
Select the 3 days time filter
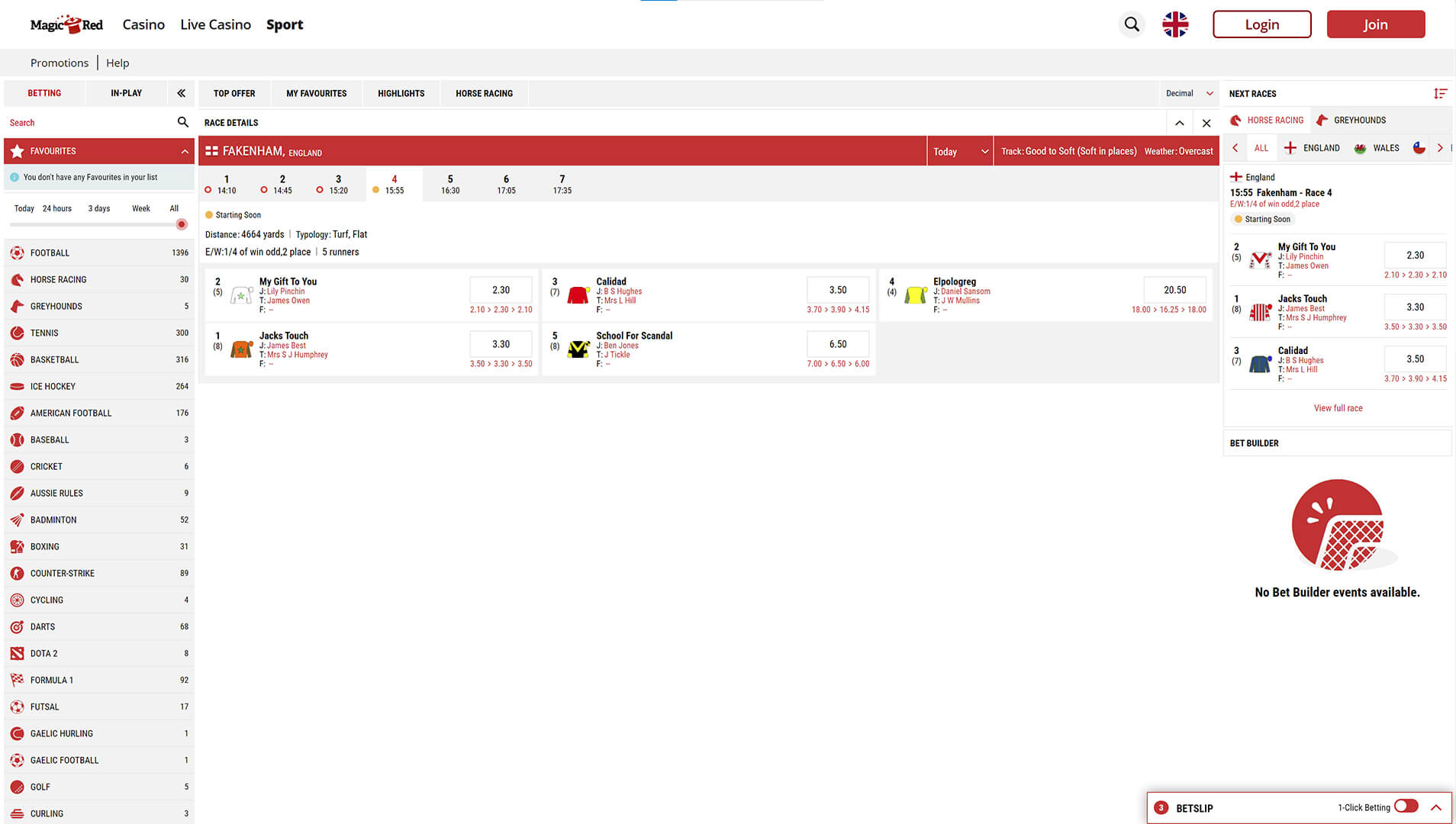point(99,208)
